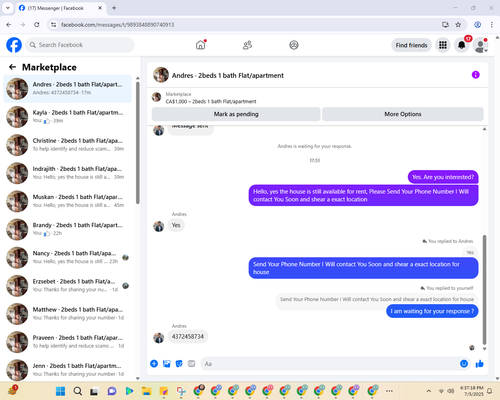Click the CA$1,000 listing title link
The image size is (500, 400).
pyautogui.click(x=211, y=101)
